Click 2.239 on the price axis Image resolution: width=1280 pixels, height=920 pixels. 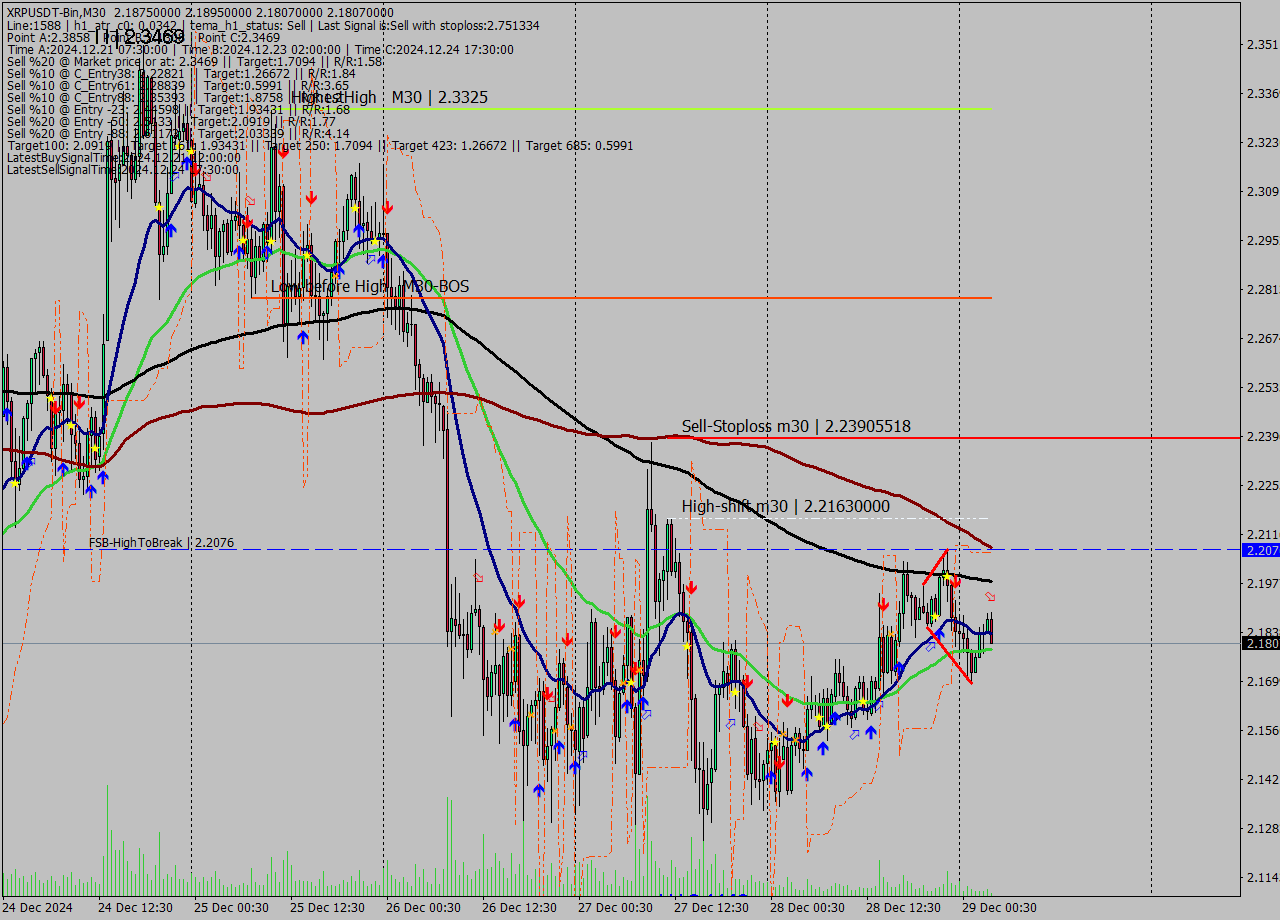[1263, 436]
